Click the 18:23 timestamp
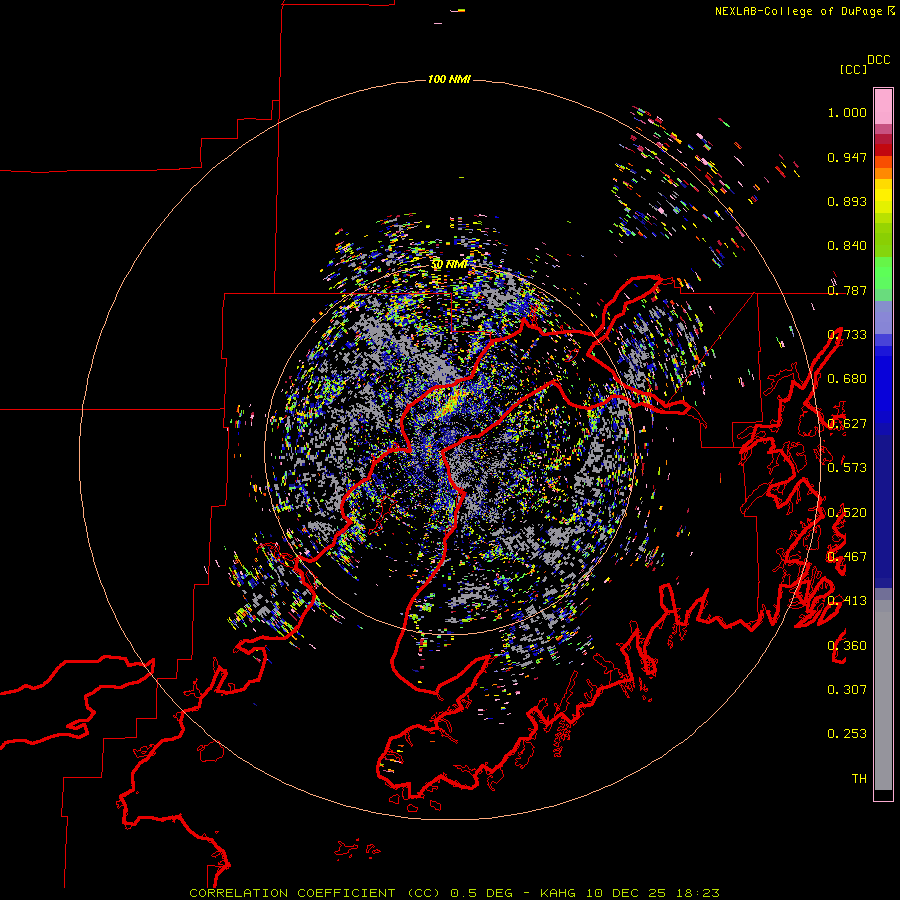 697,893
